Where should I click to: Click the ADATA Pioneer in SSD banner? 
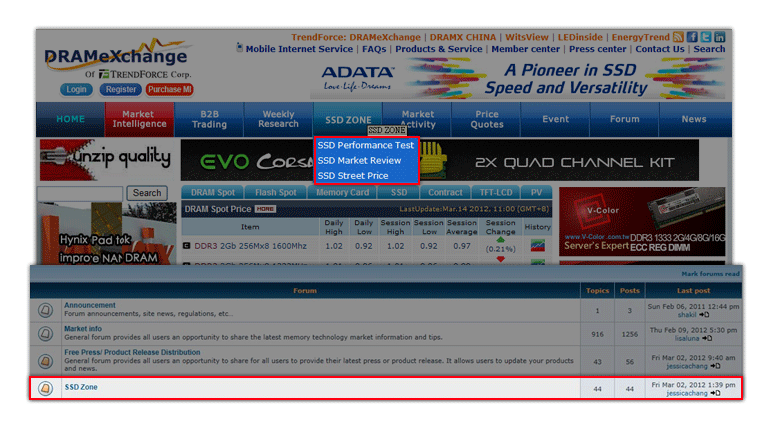point(517,78)
